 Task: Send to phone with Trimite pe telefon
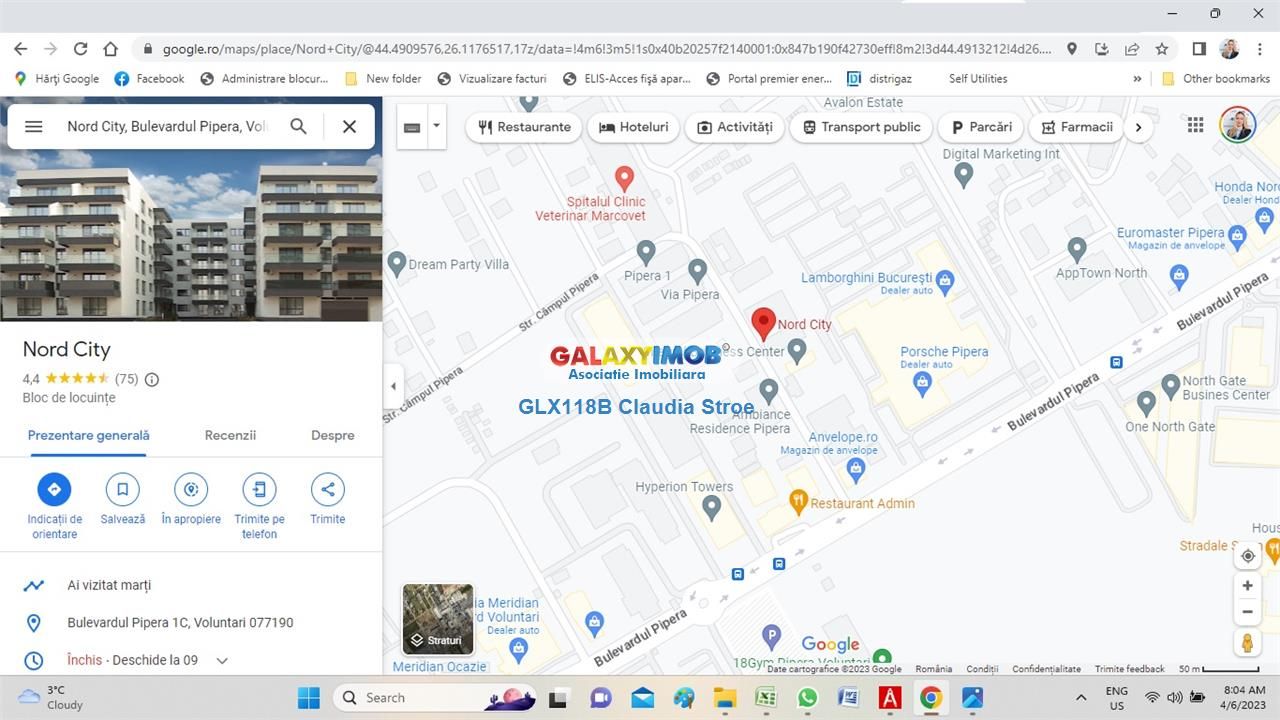[x=259, y=489]
